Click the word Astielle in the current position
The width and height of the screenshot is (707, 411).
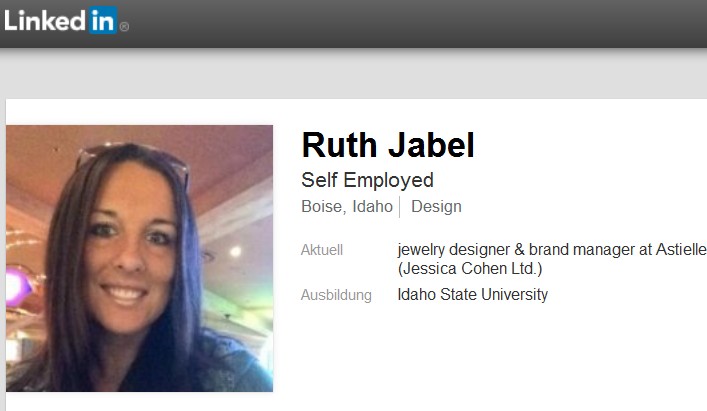coord(681,249)
